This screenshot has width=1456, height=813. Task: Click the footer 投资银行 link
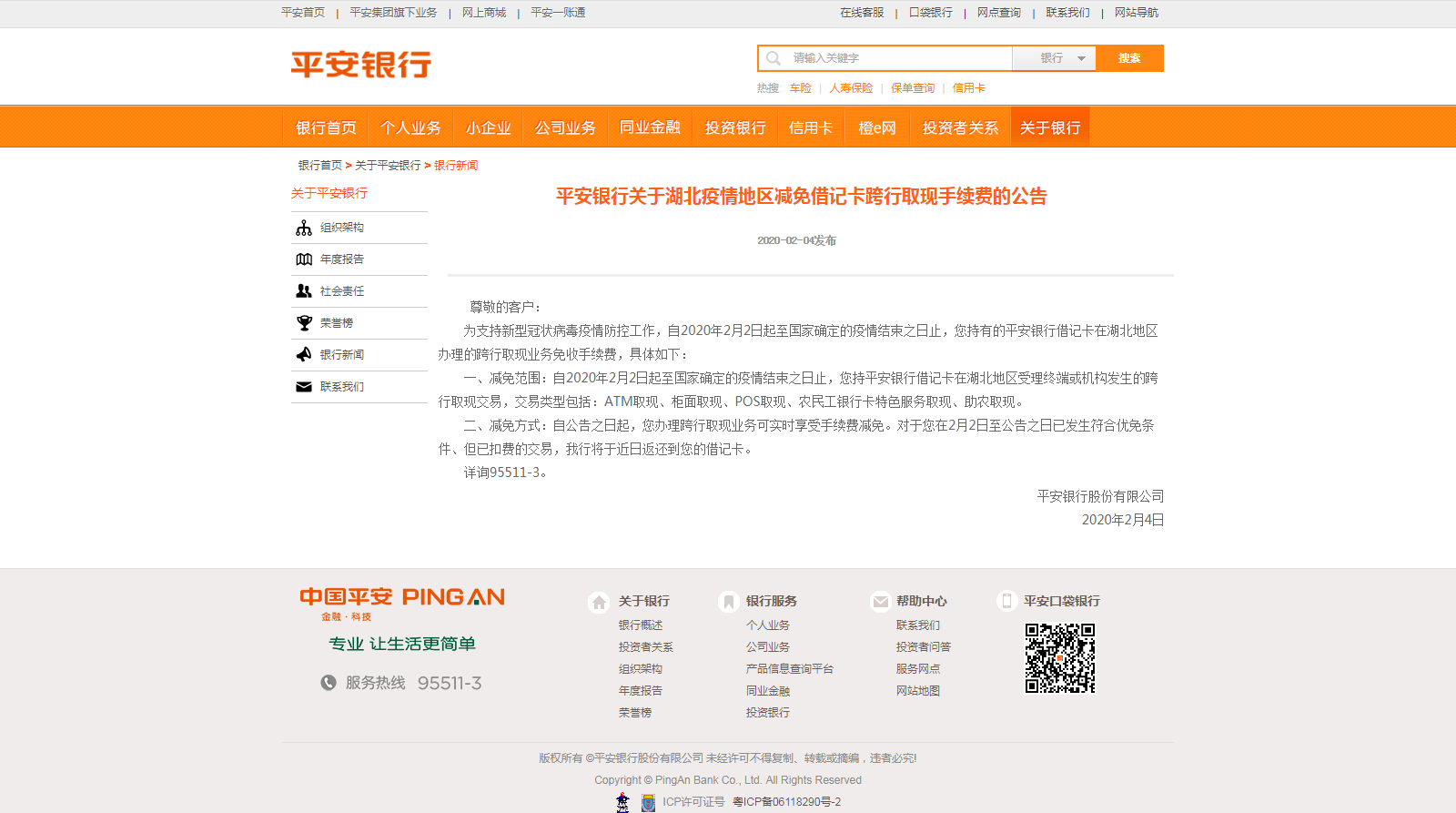pos(768,713)
